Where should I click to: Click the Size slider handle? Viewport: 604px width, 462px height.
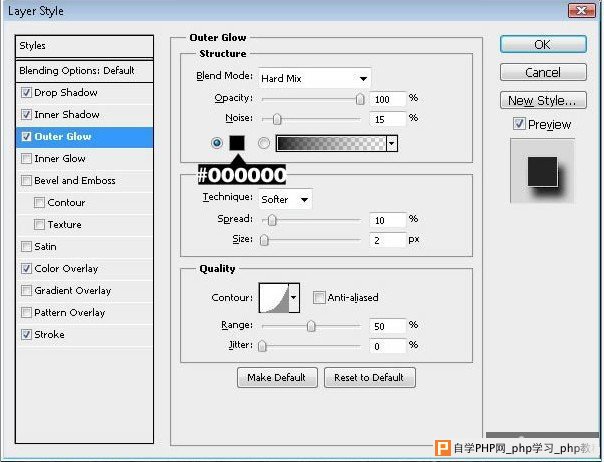click(x=264, y=240)
